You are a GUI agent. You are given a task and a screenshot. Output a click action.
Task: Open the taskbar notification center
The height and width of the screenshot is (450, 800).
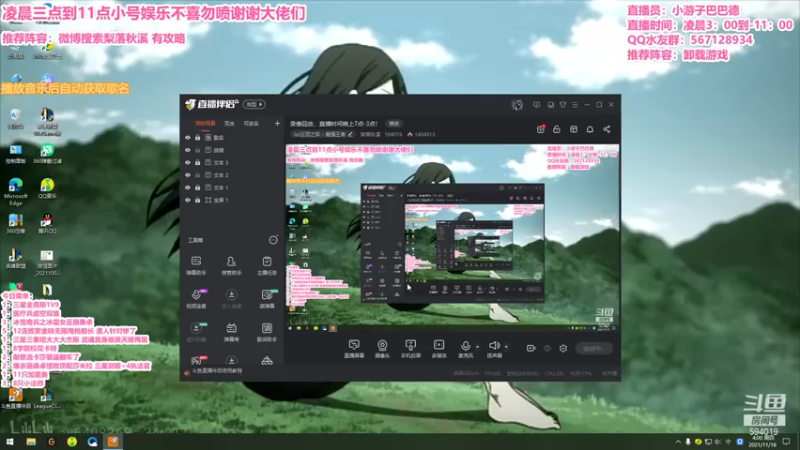pyautogui.click(x=786, y=442)
